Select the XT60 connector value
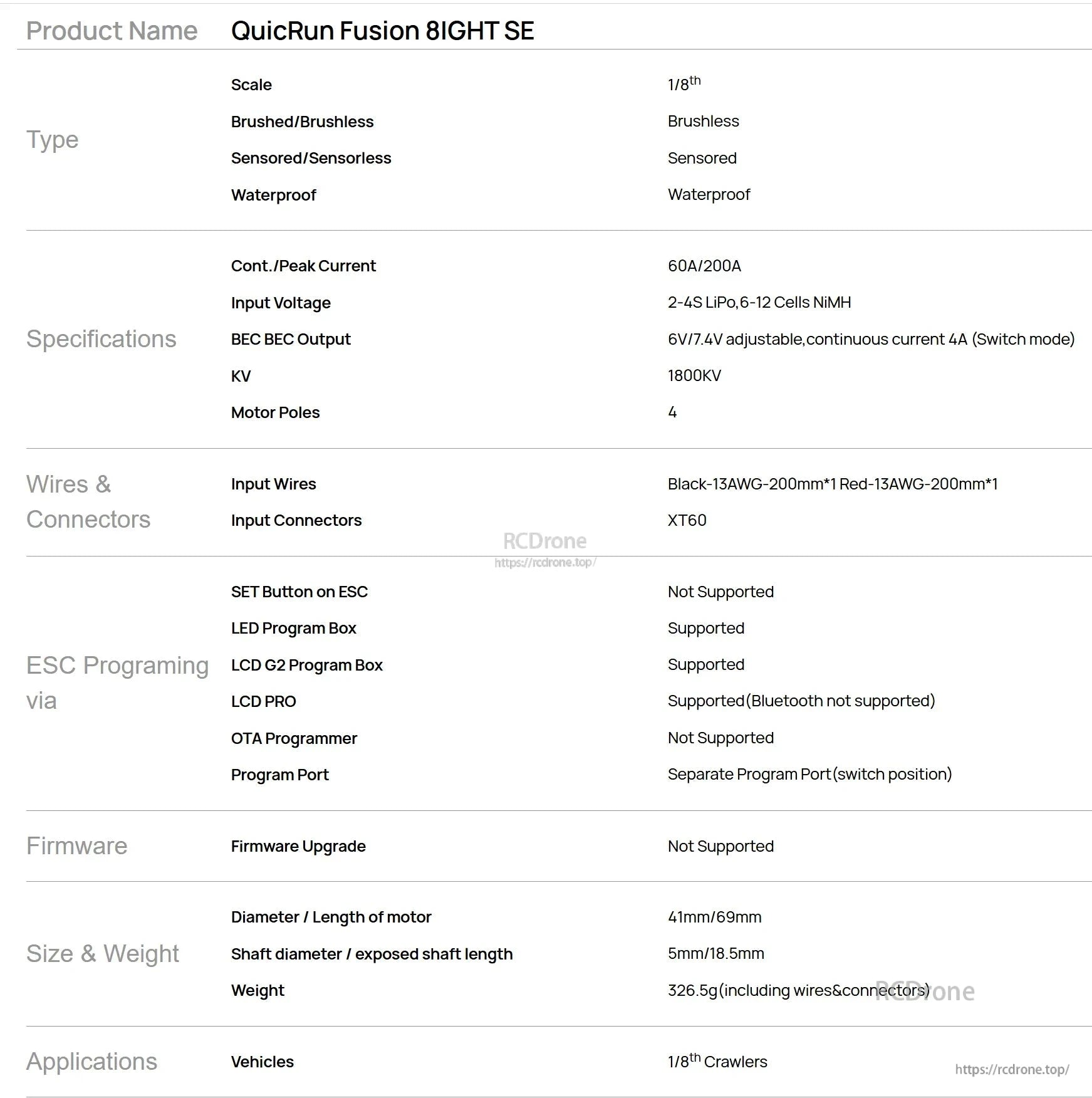The width and height of the screenshot is (1092, 1098). [687, 520]
